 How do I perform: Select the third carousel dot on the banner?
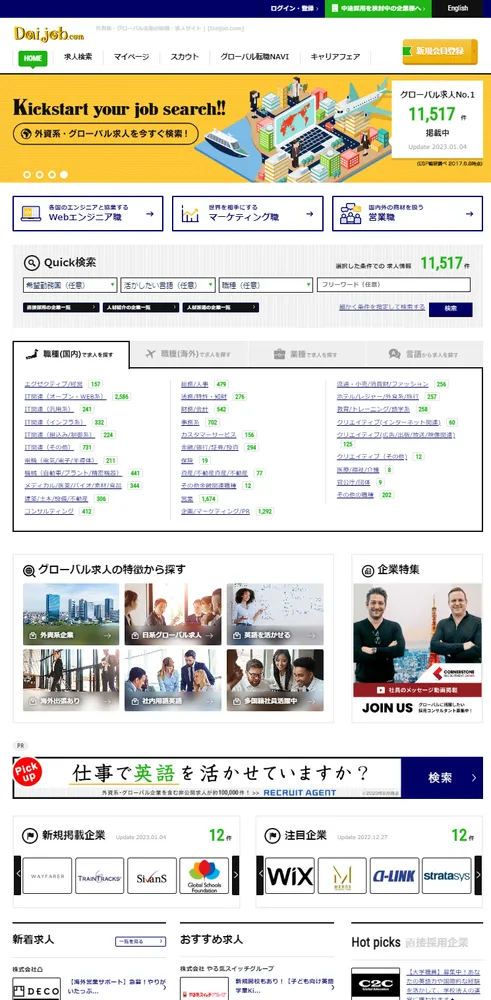52,174
